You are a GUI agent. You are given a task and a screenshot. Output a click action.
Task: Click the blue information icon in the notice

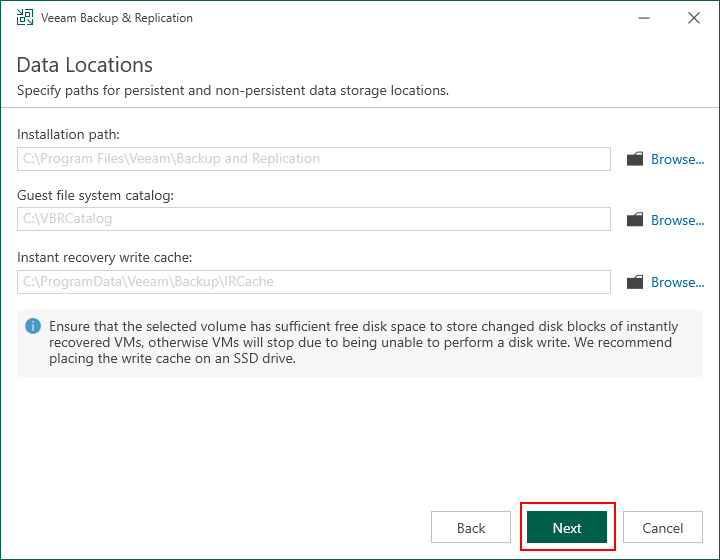tap(33, 326)
